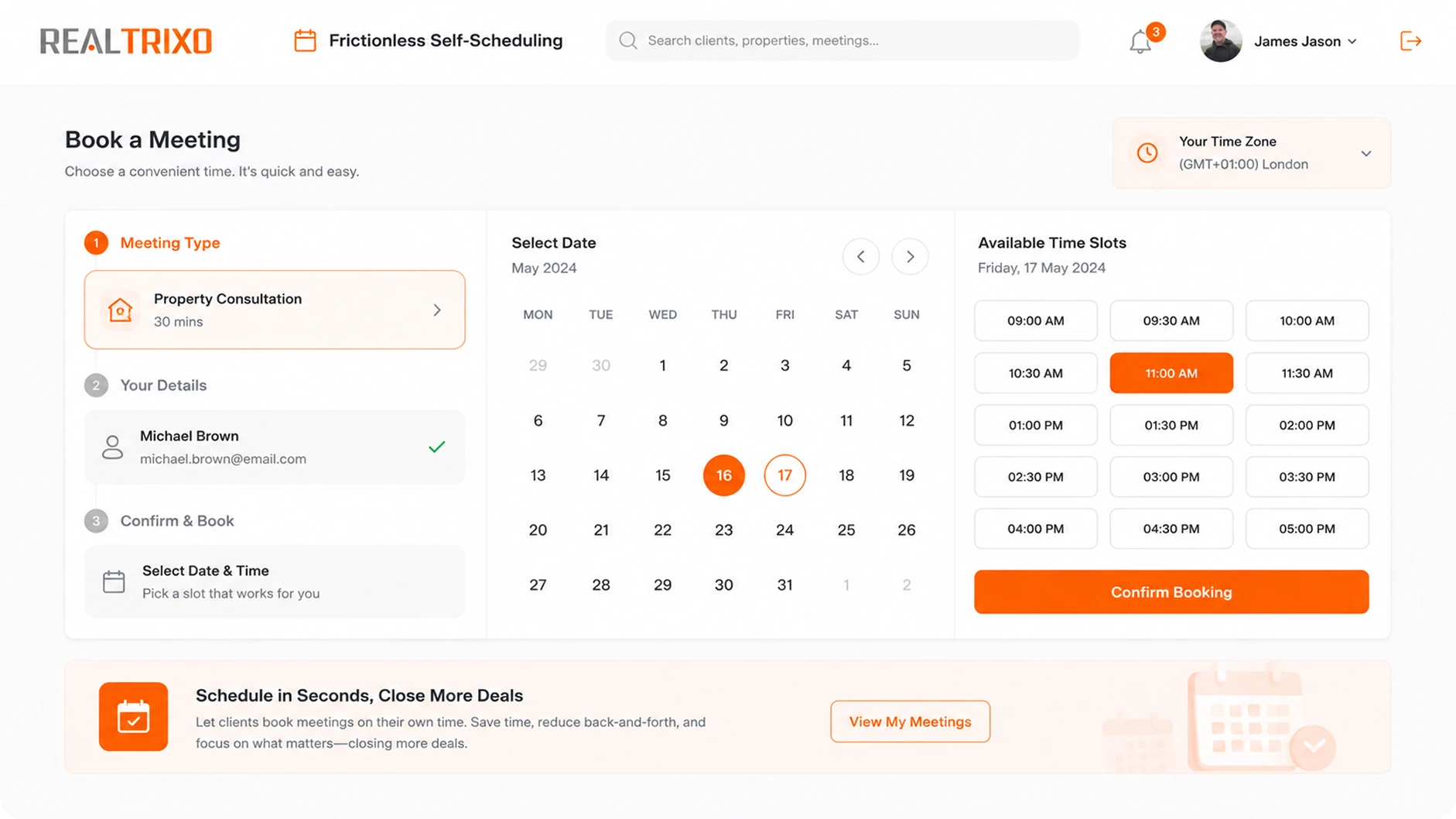Open the Meeting Type step heading
Screen dimensions: 1456x819
pos(170,243)
